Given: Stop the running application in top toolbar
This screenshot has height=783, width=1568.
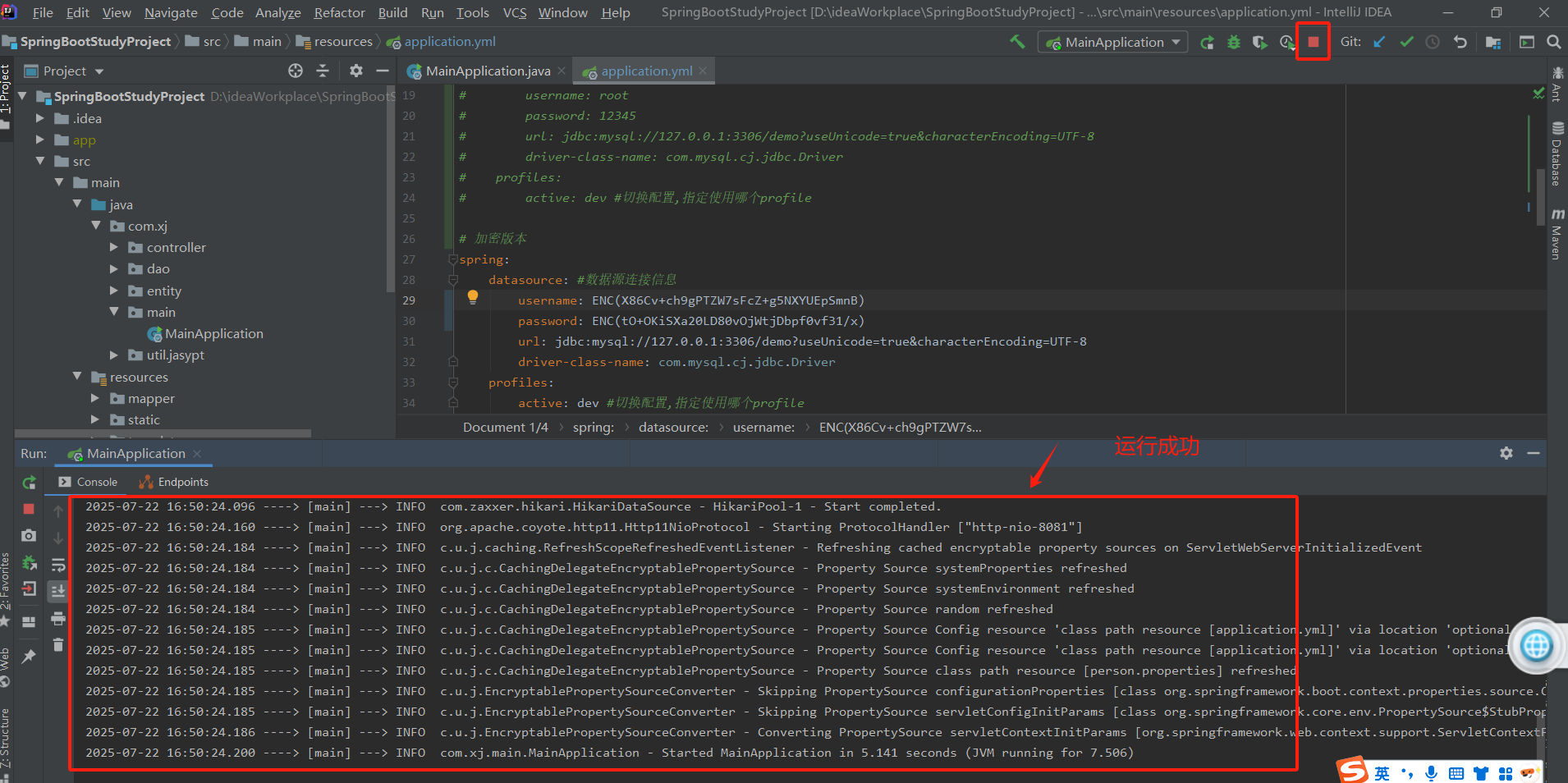Looking at the screenshot, I should [x=1314, y=42].
